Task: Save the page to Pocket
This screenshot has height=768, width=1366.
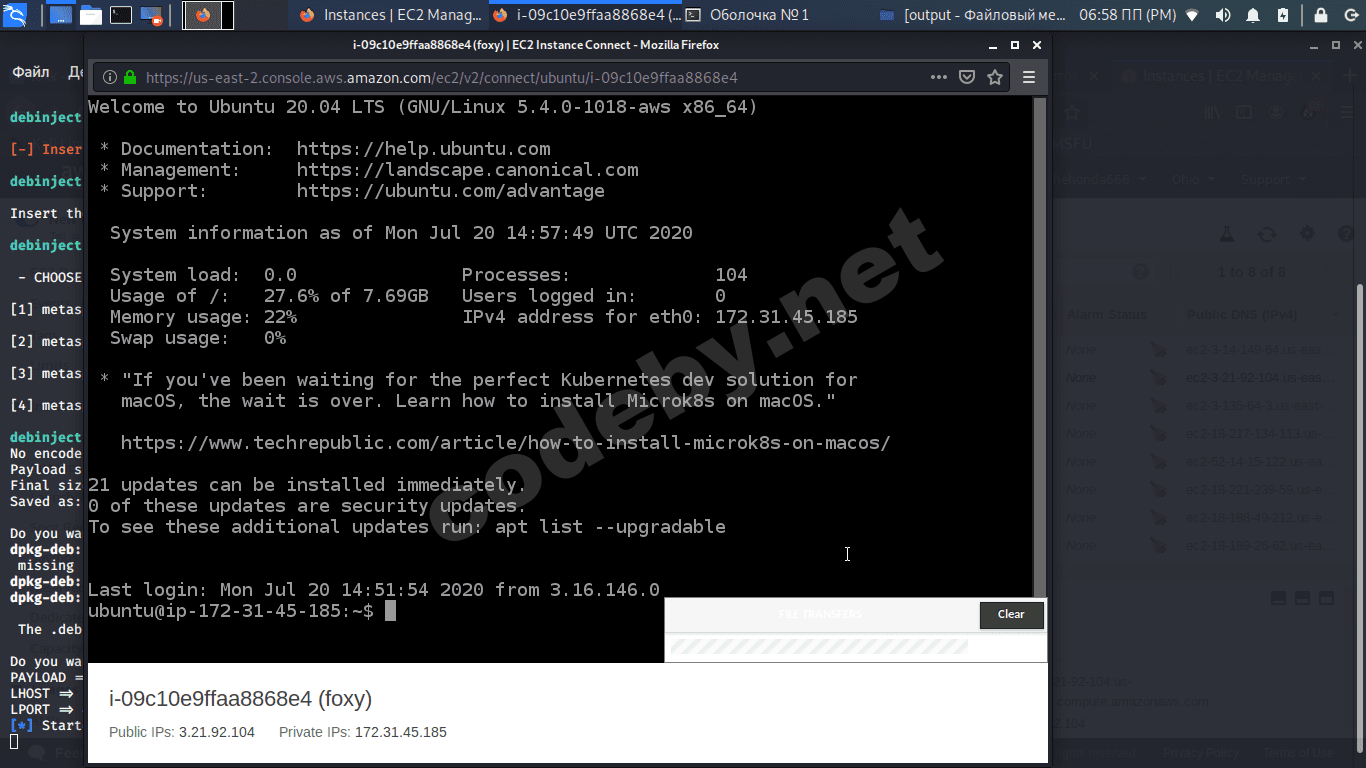Action: click(x=967, y=77)
